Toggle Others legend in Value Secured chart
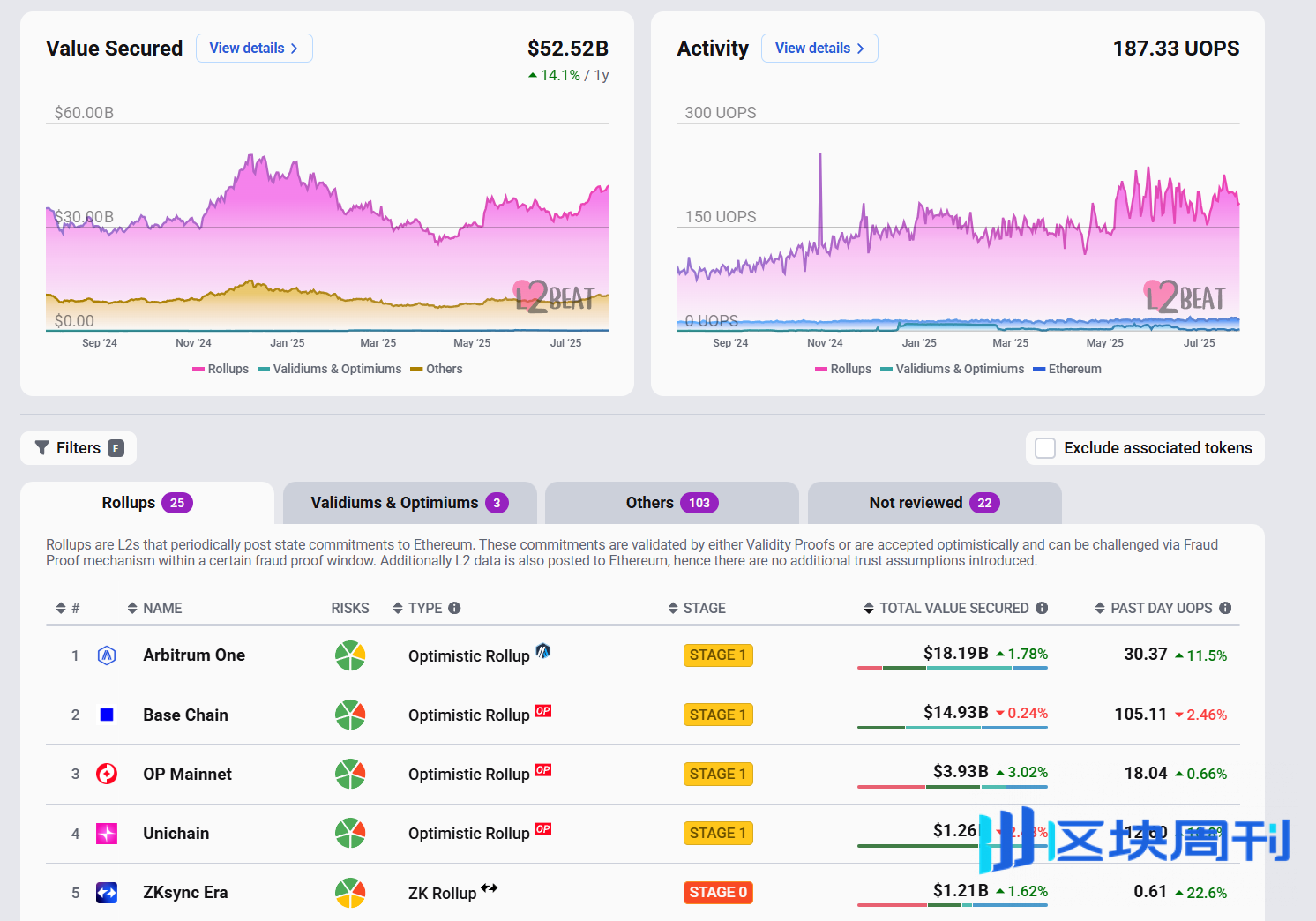Image resolution: width=1316 pixels, height=921 pixels. [x=437, y=369]
